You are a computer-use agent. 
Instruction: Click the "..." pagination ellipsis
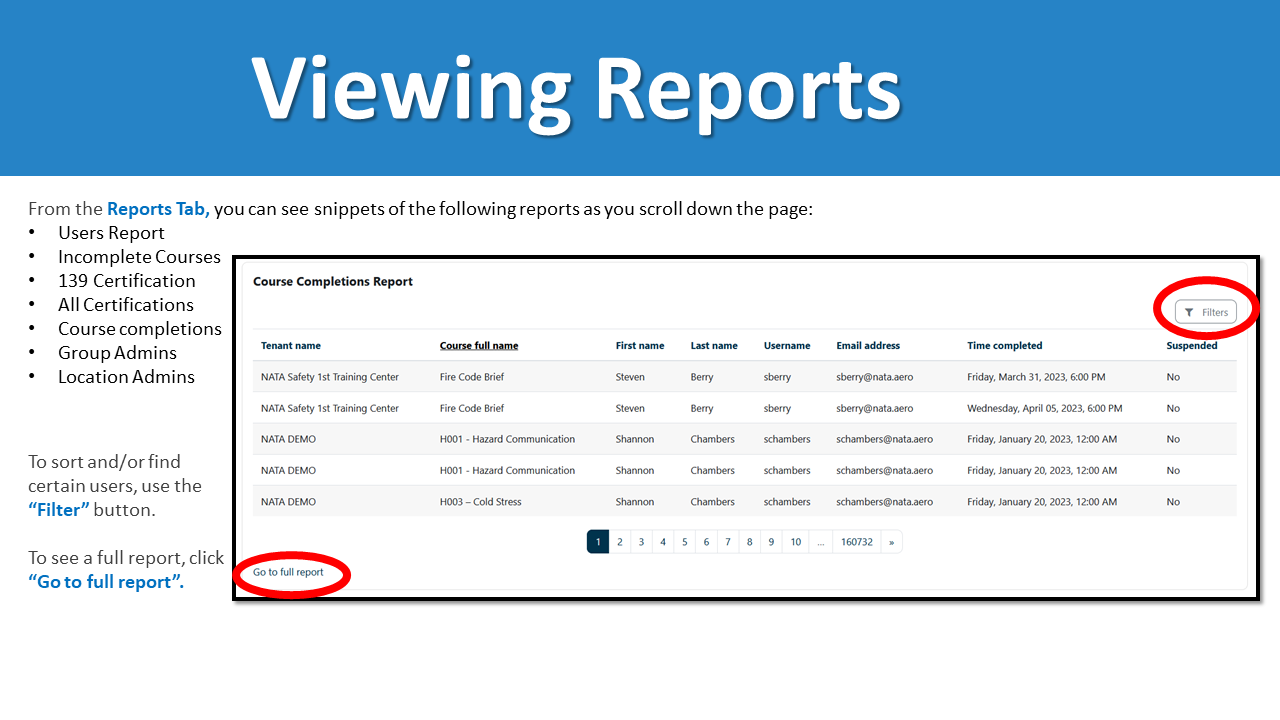[820, 541]
